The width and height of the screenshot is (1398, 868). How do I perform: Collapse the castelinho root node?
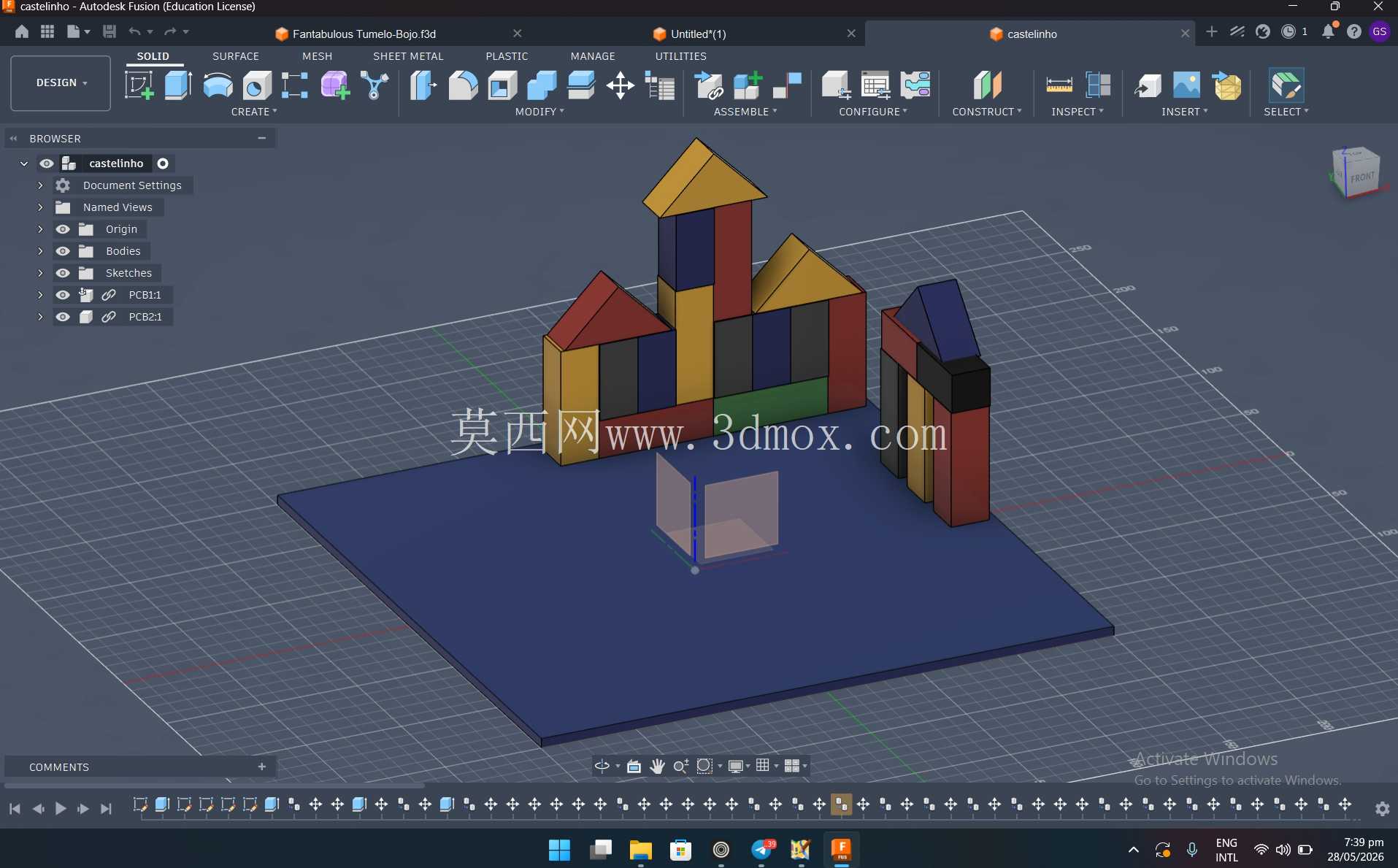[24, 164]
